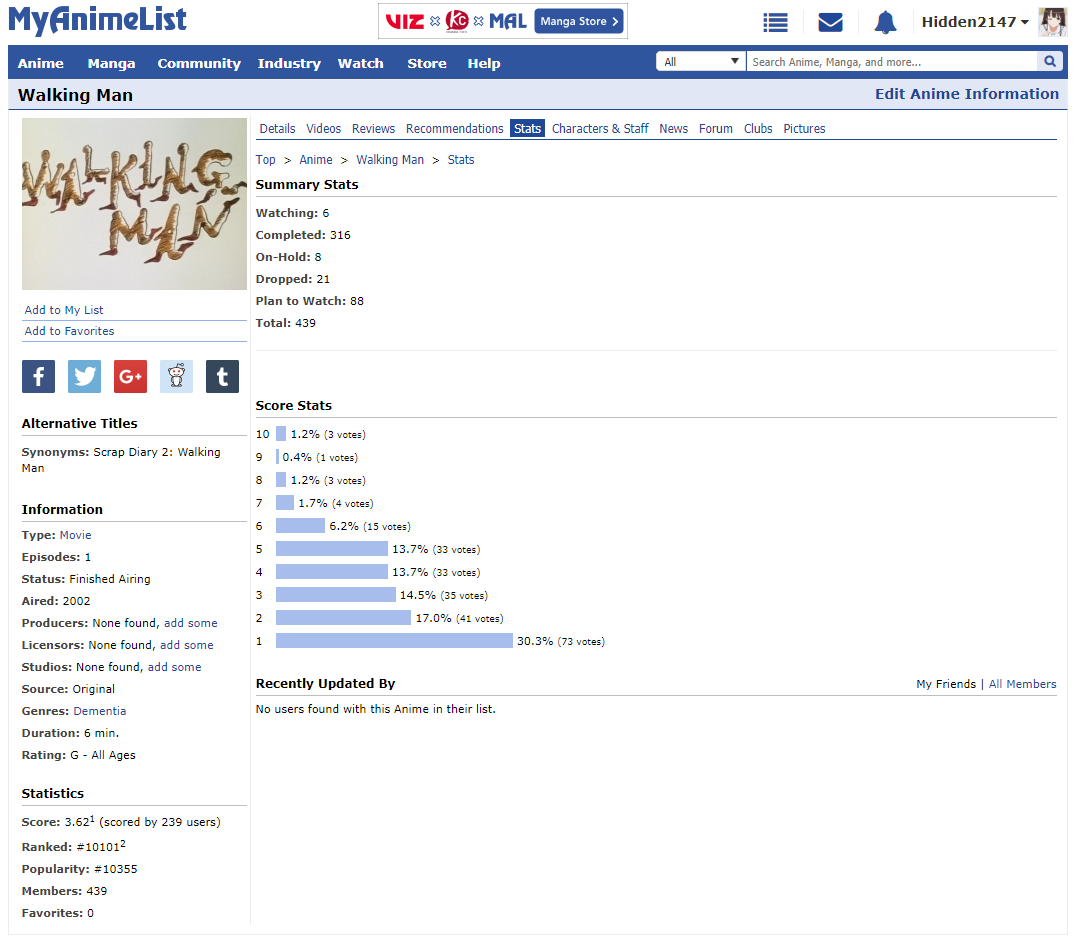The width and height of the screenshot is (1081, 943).
Task: Share with the Google Plus icon
Action: (x=130, y=376)
